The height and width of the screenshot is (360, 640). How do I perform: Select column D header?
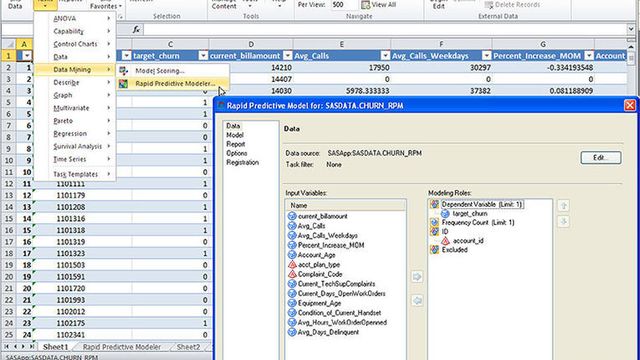coord(251,44)
